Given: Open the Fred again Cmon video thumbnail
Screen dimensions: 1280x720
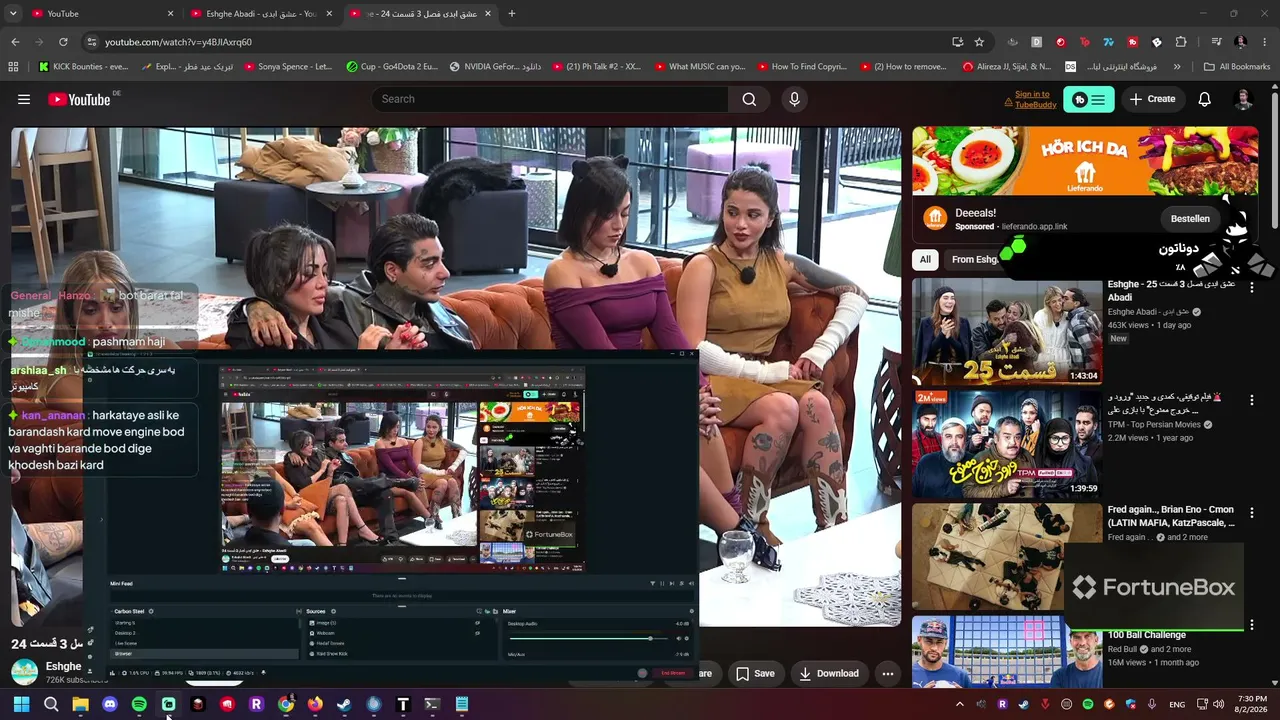Looking at the screenshot, I should (x=1007, y=557).
